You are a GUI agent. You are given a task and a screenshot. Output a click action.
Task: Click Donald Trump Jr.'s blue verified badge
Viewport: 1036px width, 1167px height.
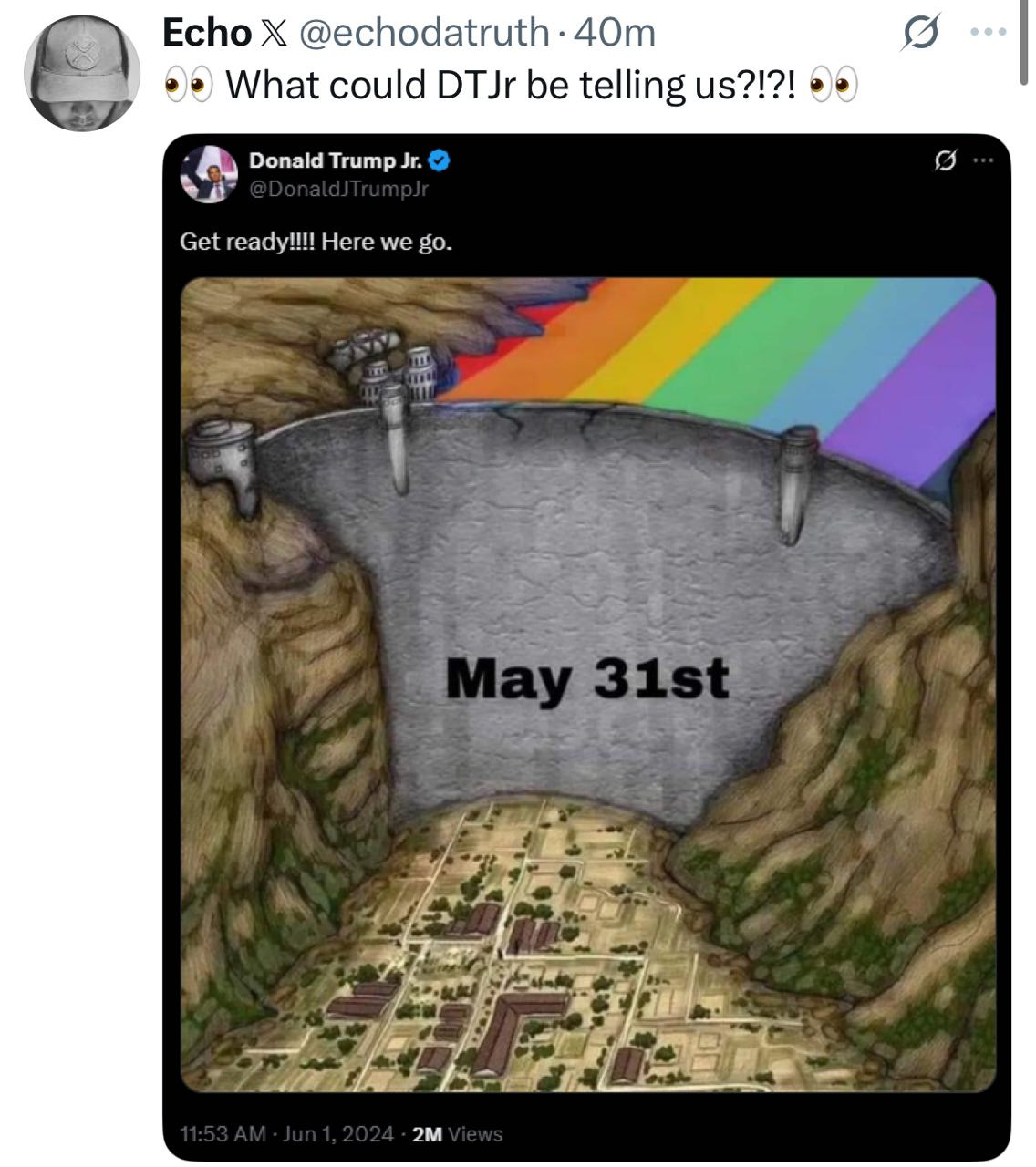point(440,161)
